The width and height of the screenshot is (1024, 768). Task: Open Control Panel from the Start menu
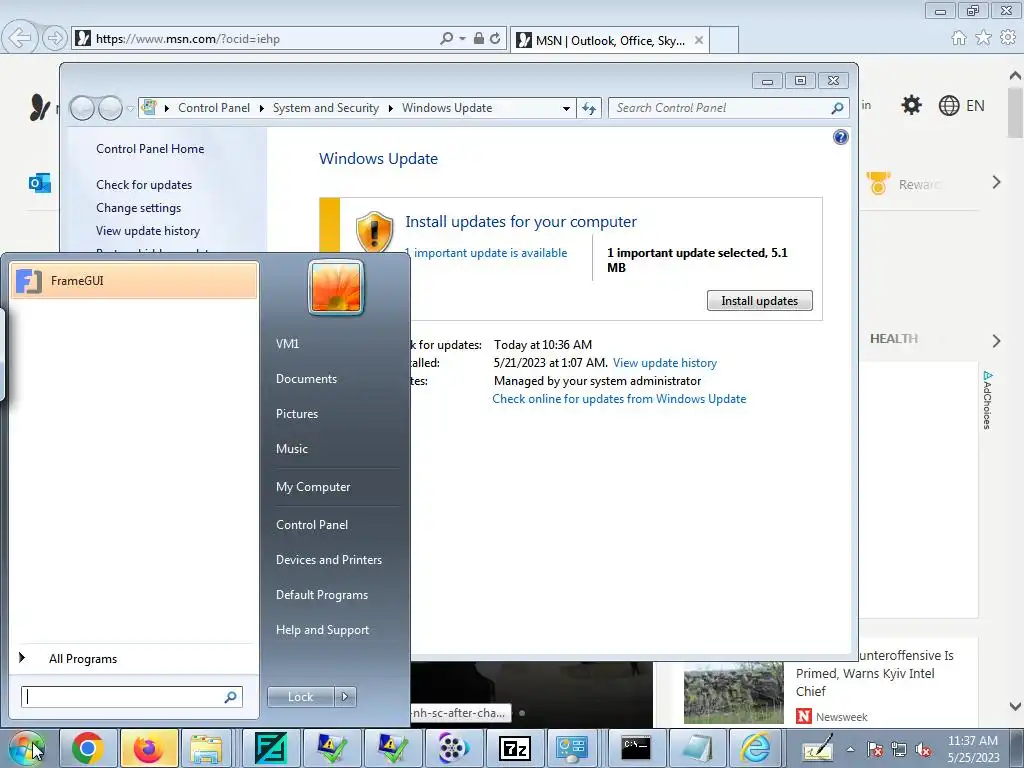(x=312, y=525)
